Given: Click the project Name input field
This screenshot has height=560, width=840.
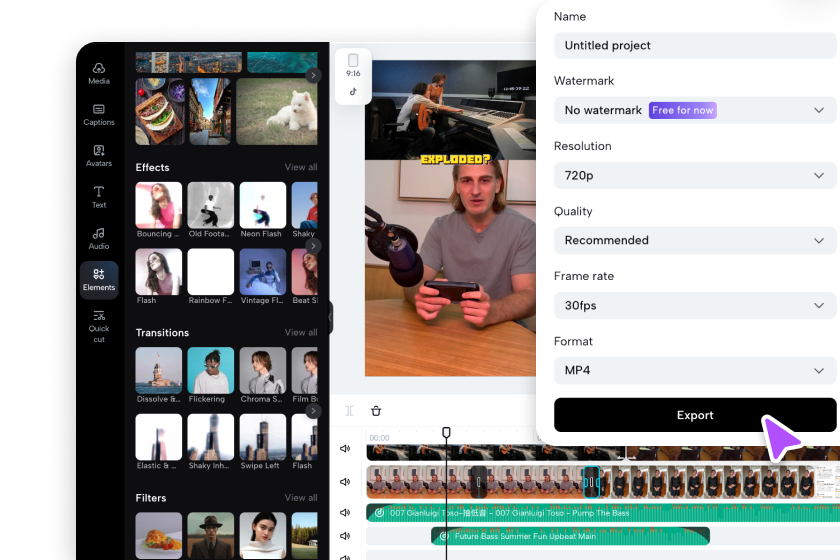Looking at the screenshot, I should pos(695,46).
